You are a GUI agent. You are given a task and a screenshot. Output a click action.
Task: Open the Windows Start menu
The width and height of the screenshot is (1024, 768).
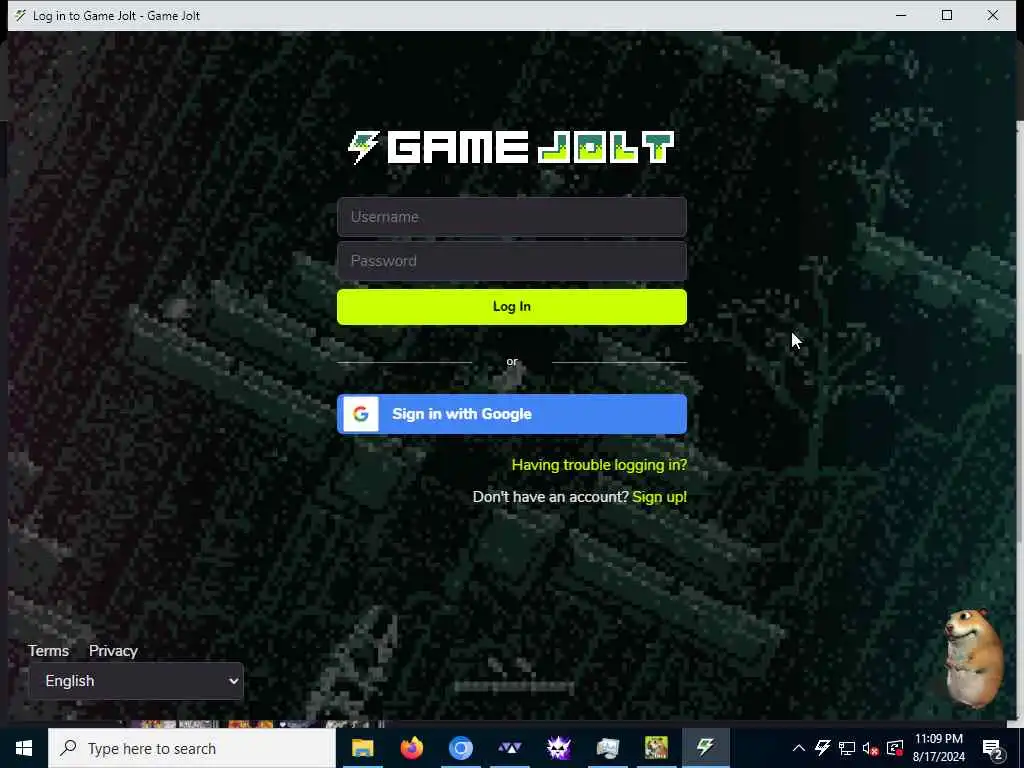[24, 748]
